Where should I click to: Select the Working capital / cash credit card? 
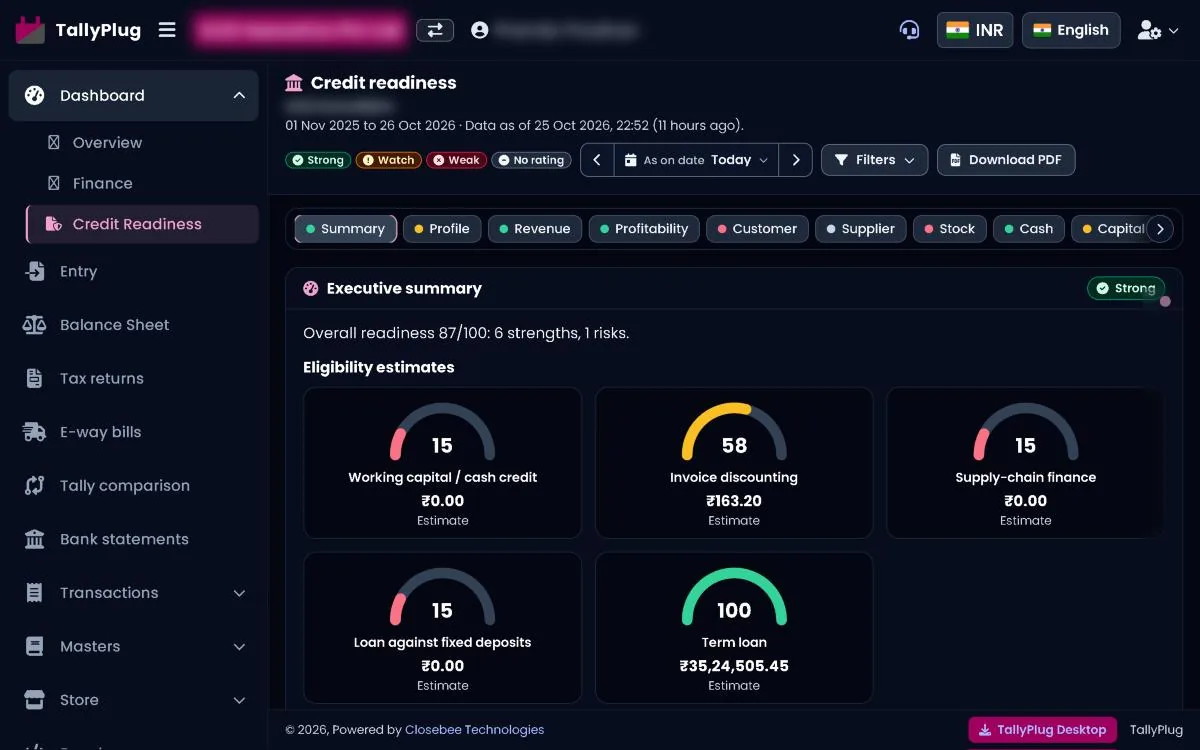tap(443, 463)
